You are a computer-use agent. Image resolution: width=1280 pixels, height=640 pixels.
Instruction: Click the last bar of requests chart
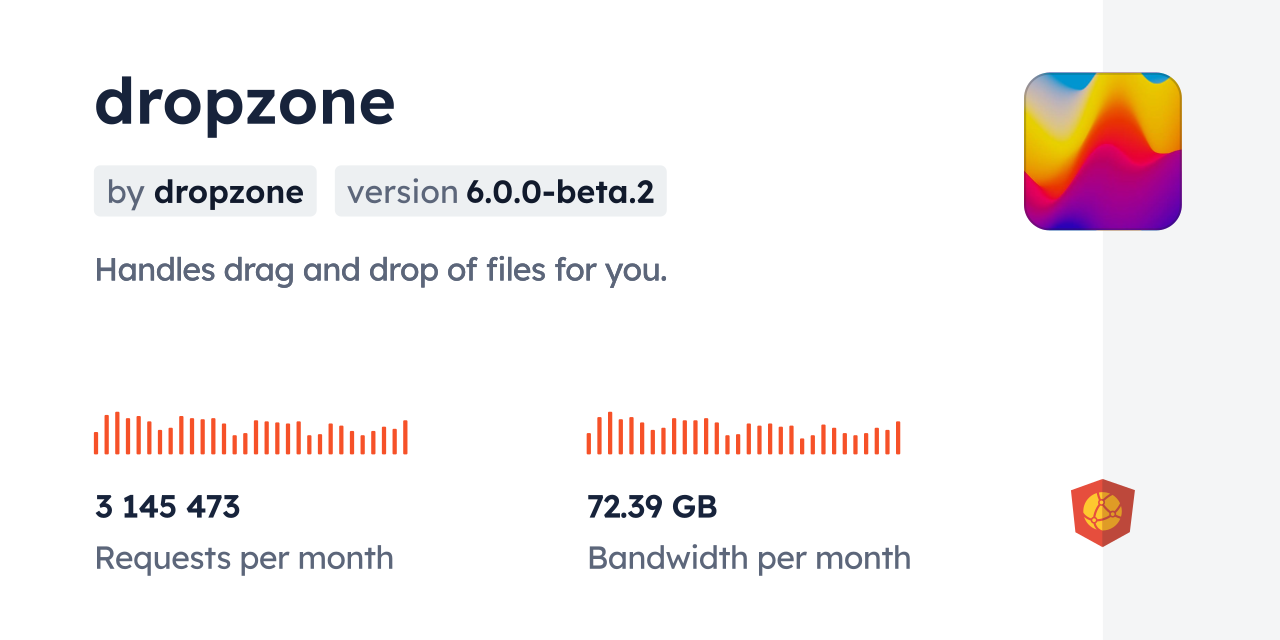click(x=405, y=437)
